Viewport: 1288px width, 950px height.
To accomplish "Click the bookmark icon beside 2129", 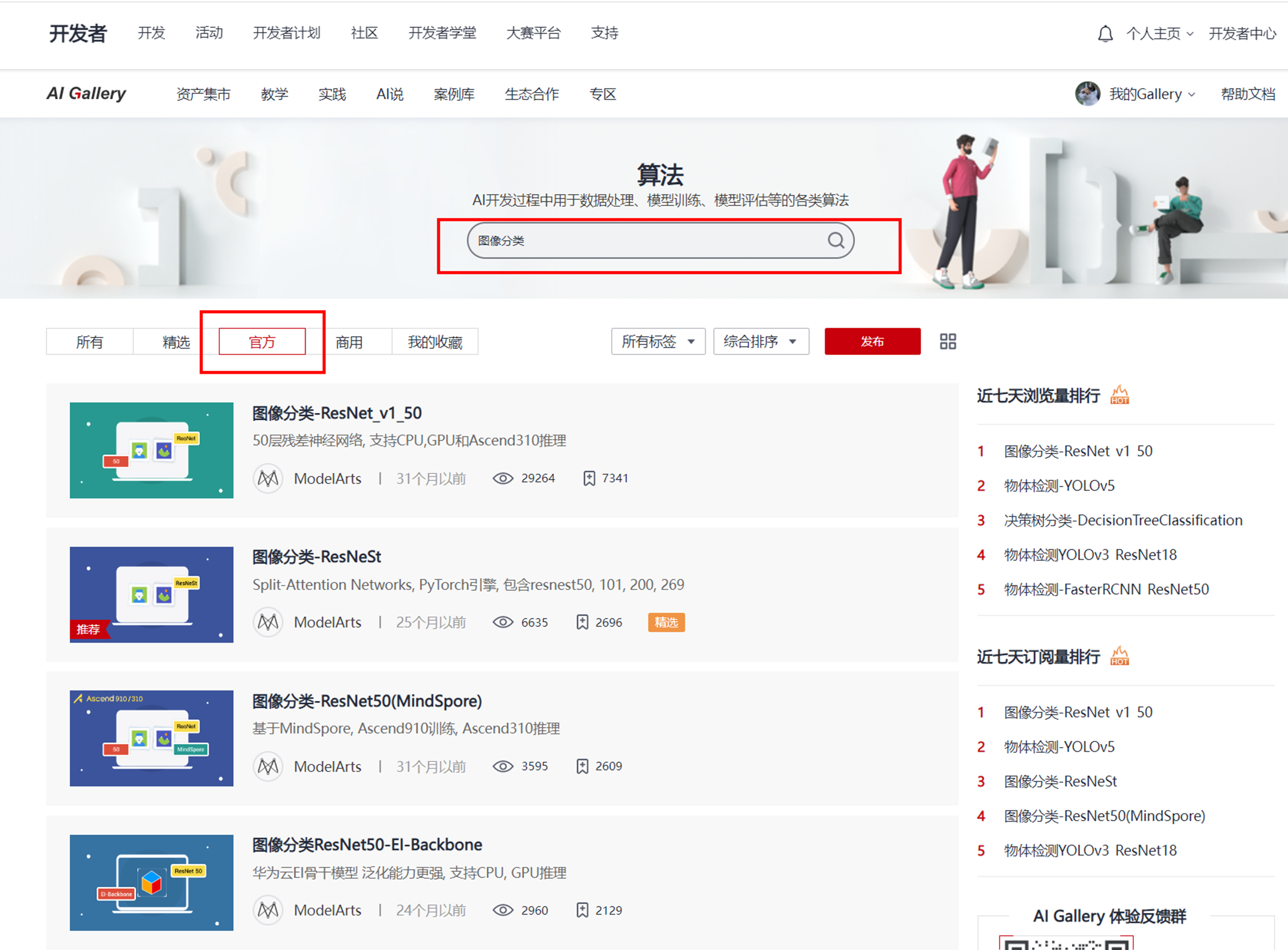I will 582,910.
